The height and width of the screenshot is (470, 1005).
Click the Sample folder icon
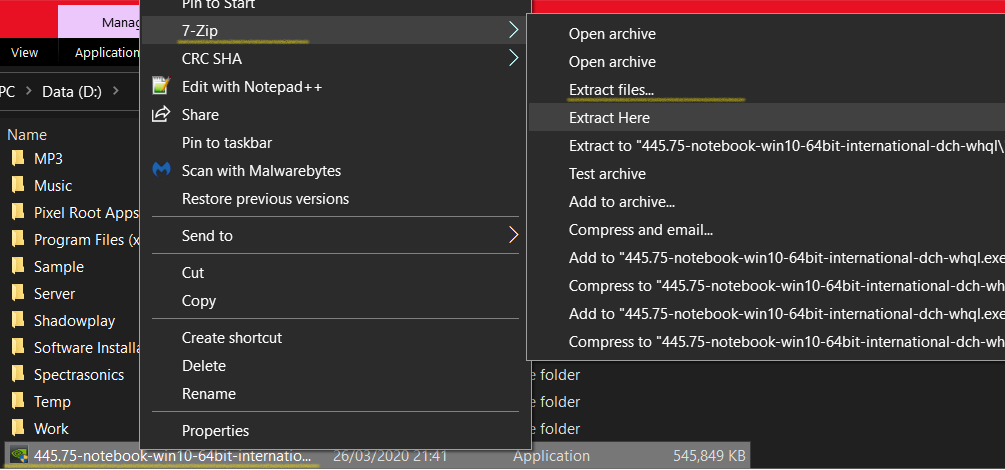[x=18, y=266]
